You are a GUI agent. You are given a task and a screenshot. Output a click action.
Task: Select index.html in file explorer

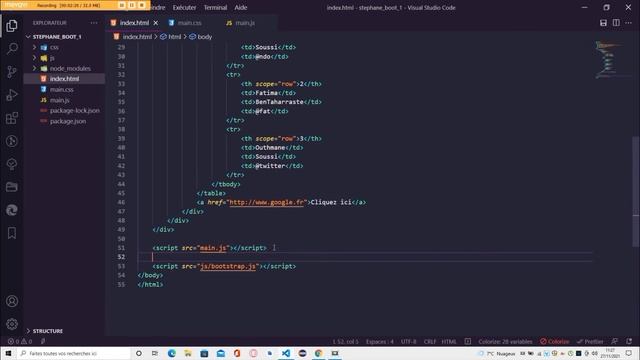tap(64, 79)
